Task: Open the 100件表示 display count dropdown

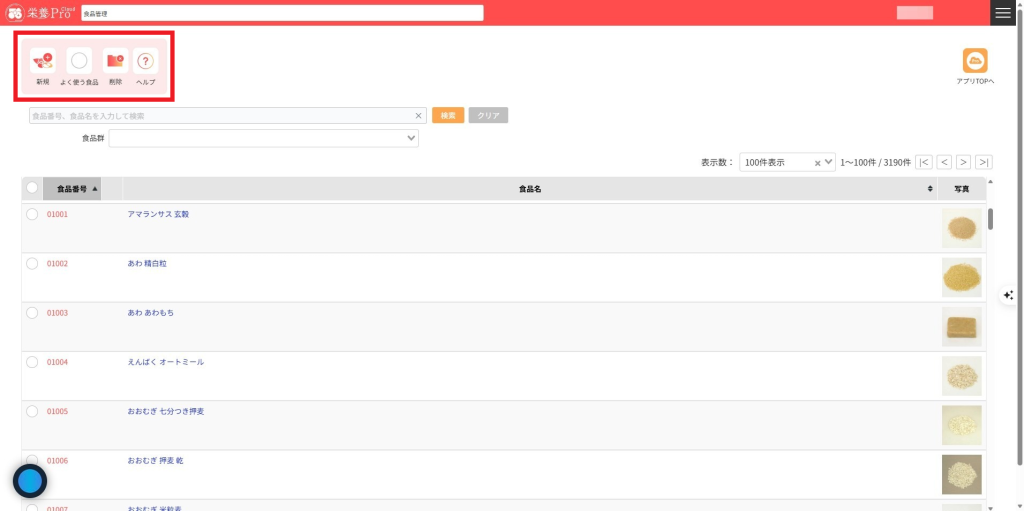Action: [x=786, y=162]
